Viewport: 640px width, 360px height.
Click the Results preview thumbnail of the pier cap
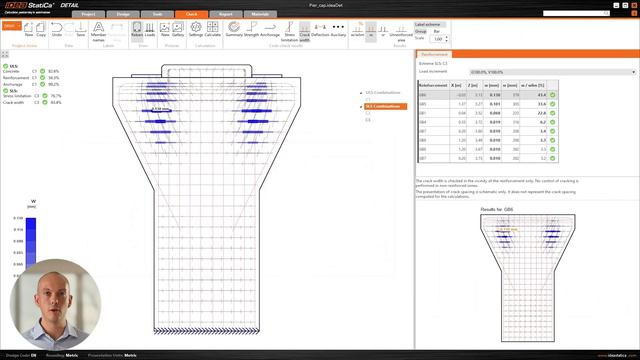(528, 278)
